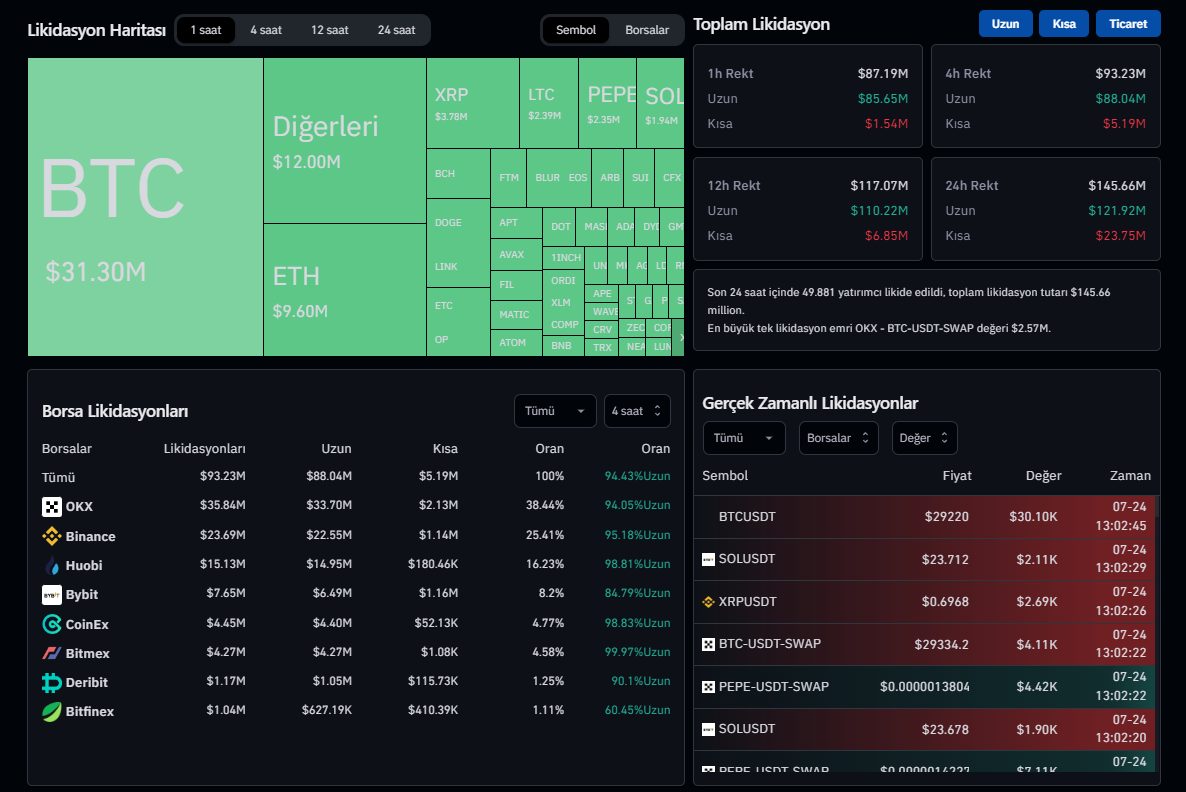Image resolution: width=1186 pixels, height=792 pixels.
Task: Toggle the Uzun liquidation filter
Action: click(x=1005, y=24)
